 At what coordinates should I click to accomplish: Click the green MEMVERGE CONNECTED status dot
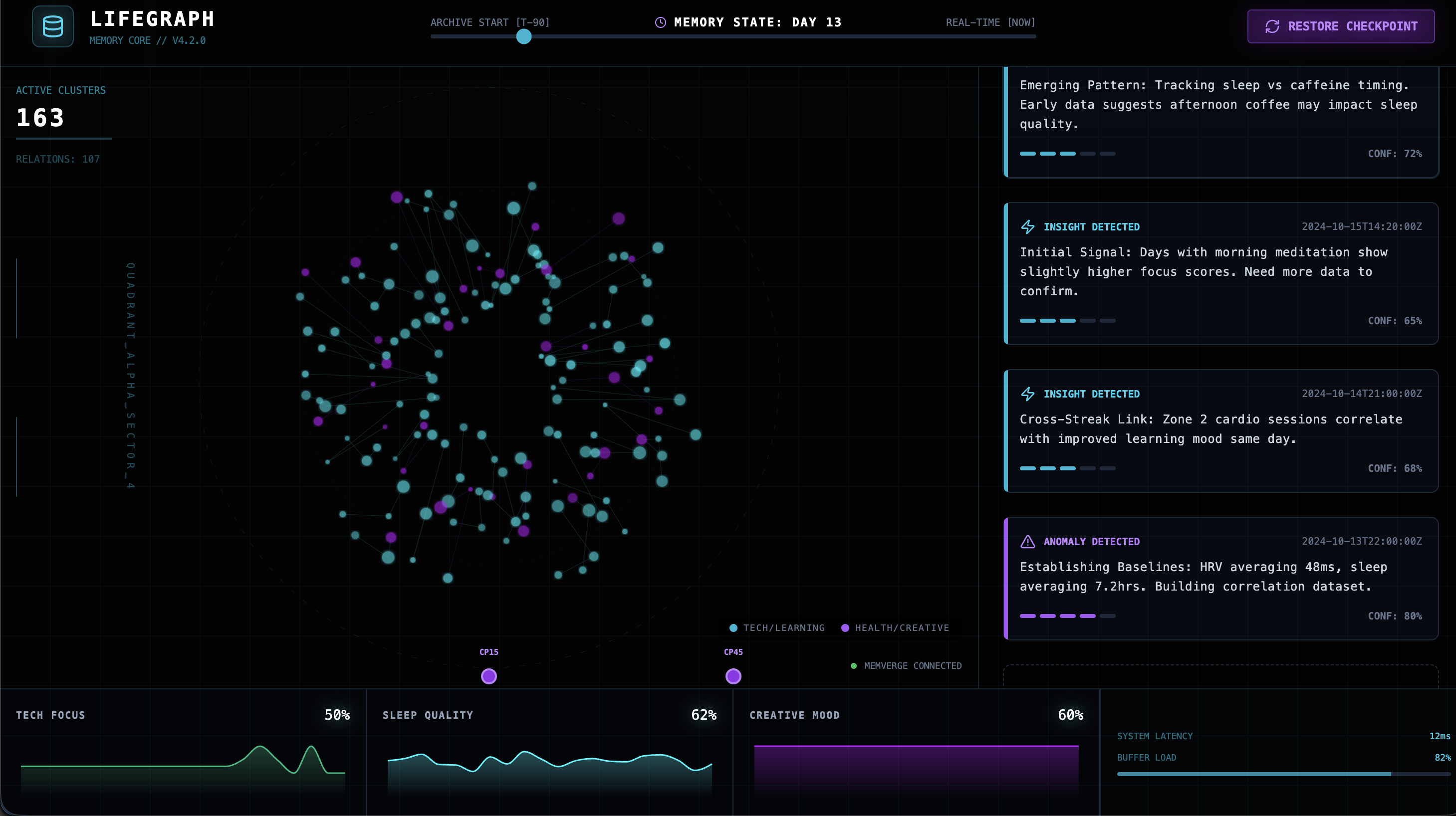pyautogui.click(x=853, y=666)
